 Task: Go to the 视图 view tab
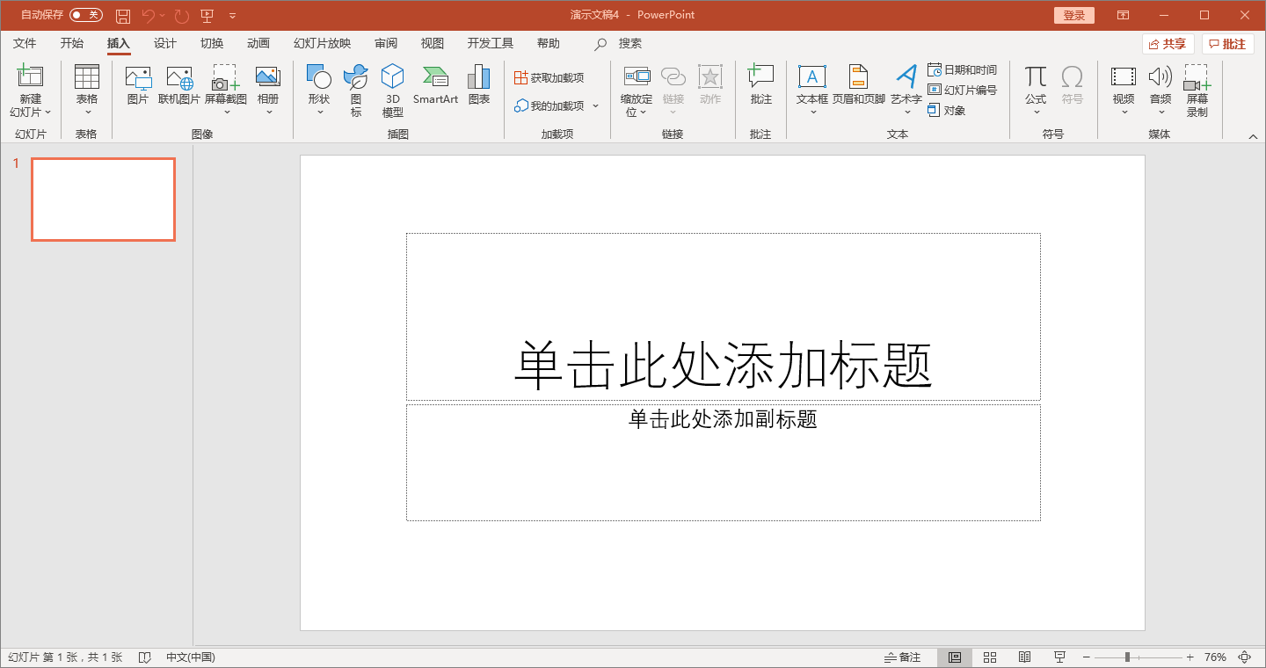(x=432, y=43)
